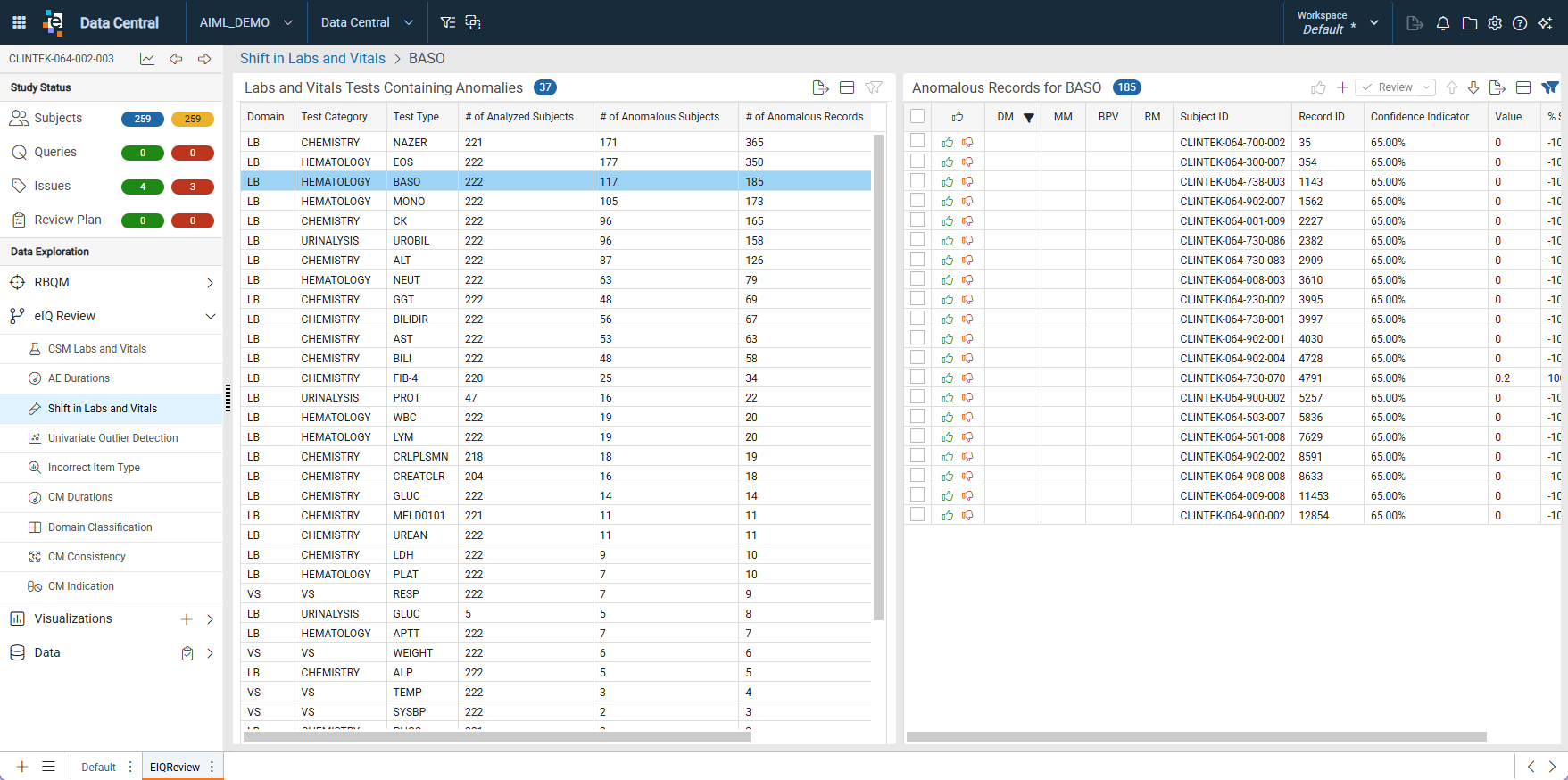Add a new sheet with the bottom plus icon
This screenshot has height=780, width=1568.
[x=22, y=767]
